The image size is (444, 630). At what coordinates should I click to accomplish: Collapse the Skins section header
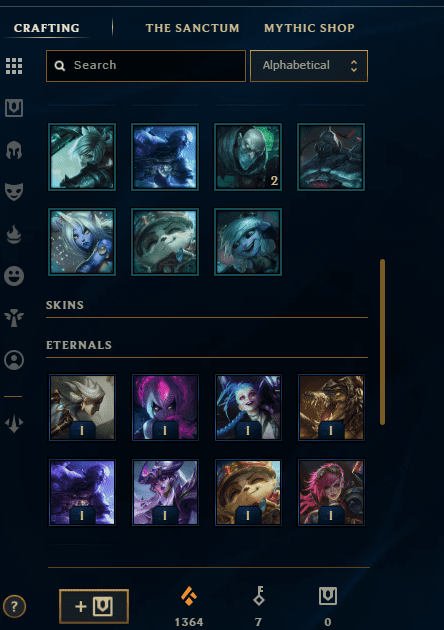pyautogui.click(x=65, y=305)
